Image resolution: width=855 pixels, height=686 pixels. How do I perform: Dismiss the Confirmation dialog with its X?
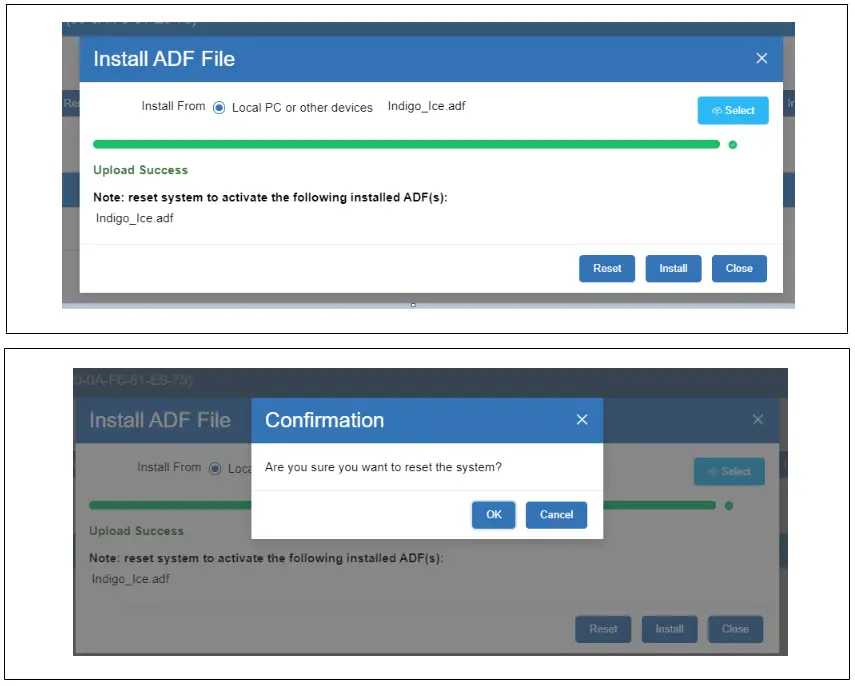click(582, 420)
